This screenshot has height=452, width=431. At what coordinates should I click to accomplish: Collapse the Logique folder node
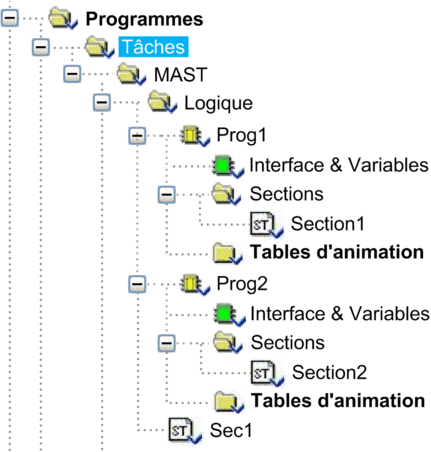click(102, 102)
